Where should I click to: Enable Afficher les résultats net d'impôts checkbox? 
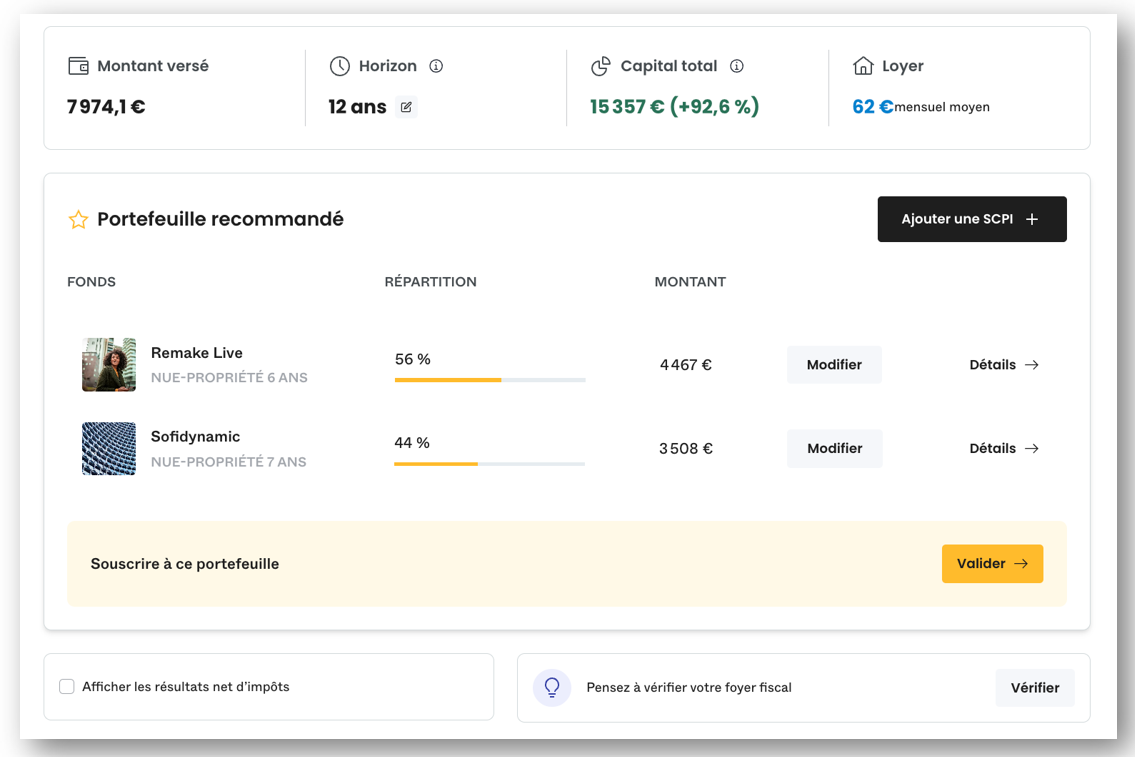pos(67,687)
